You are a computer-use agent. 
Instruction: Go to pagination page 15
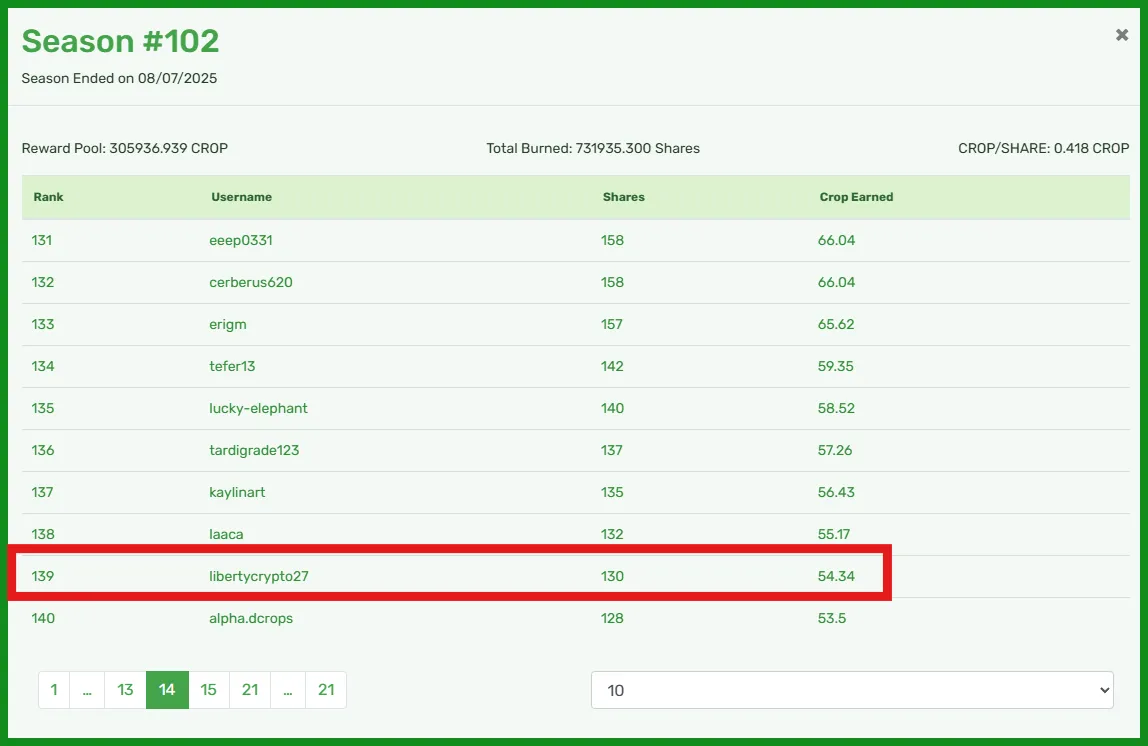coord(209,690)
